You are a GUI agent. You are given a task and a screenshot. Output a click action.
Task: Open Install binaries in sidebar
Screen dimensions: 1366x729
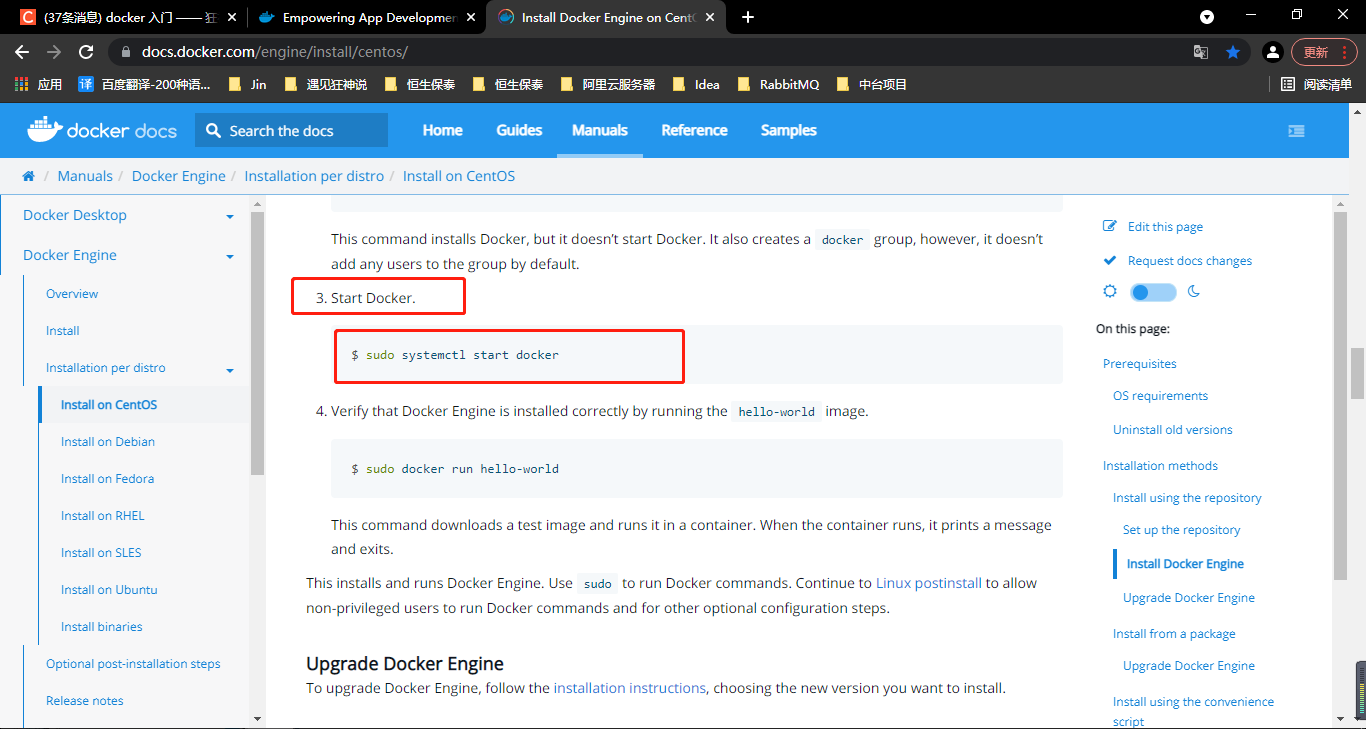[101, 627]
